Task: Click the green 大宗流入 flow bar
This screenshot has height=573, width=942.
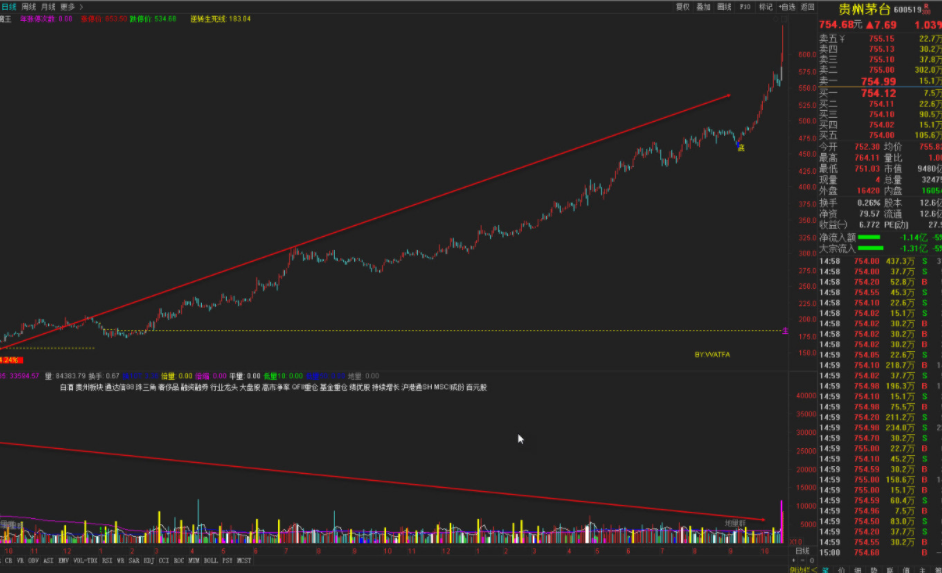Action: tap(871, 248)
